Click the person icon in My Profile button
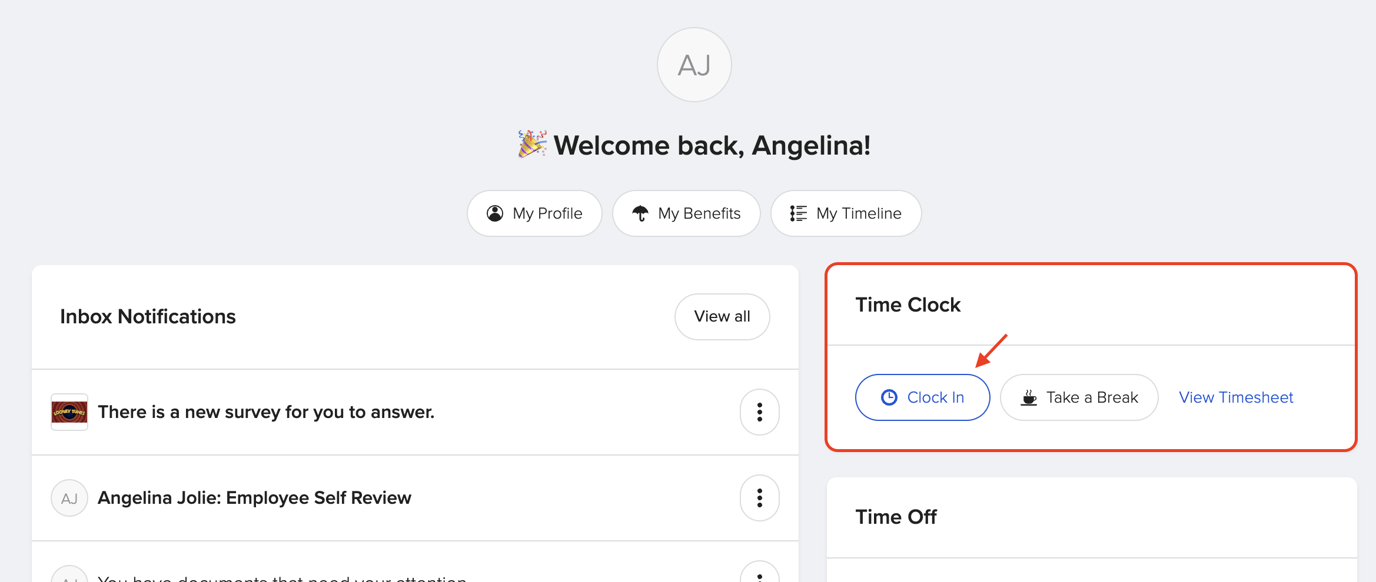 tap(494, 213)
